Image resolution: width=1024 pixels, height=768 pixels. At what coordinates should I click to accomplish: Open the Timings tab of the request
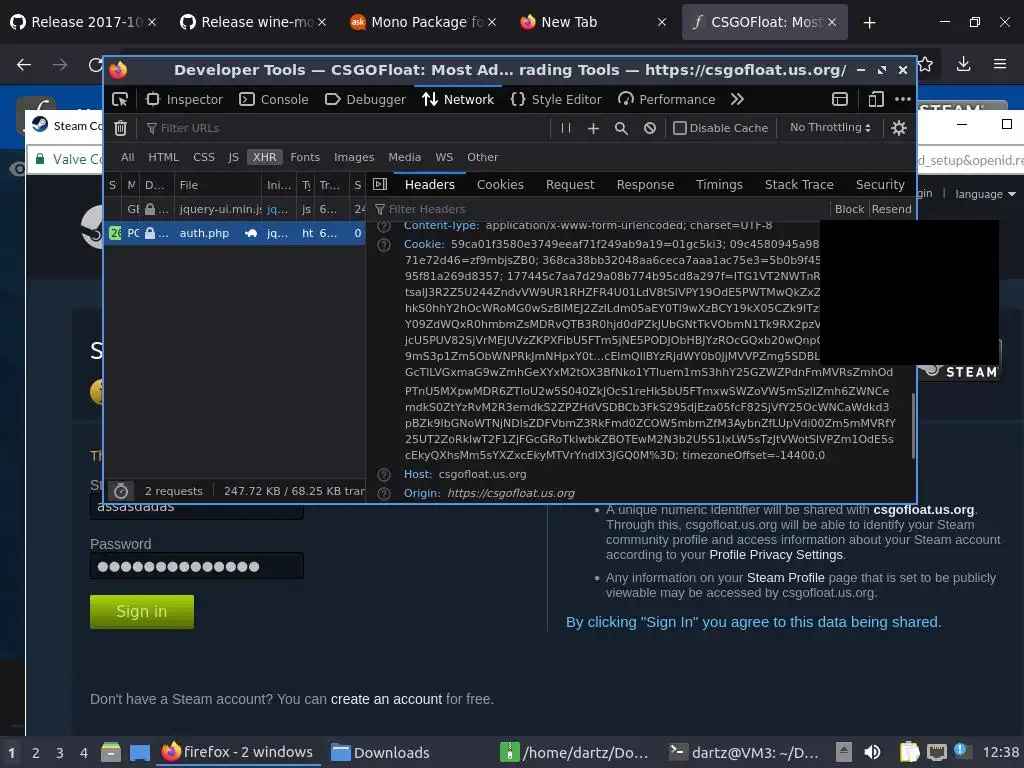(x=719, y=185)
